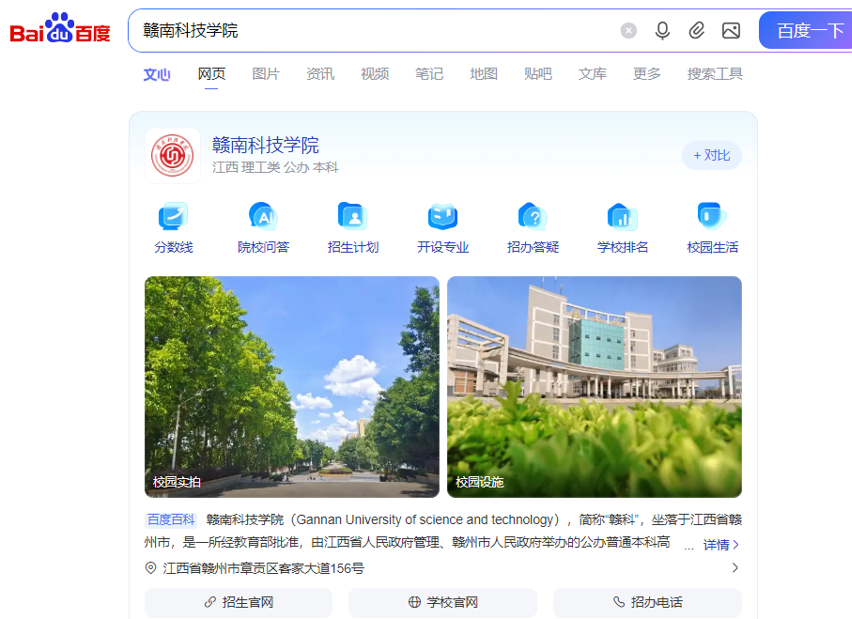Image resolution: width=852 pixels, height=619 pixels.
Task: Open the 贴吧 tab
Action: point(538,74)
